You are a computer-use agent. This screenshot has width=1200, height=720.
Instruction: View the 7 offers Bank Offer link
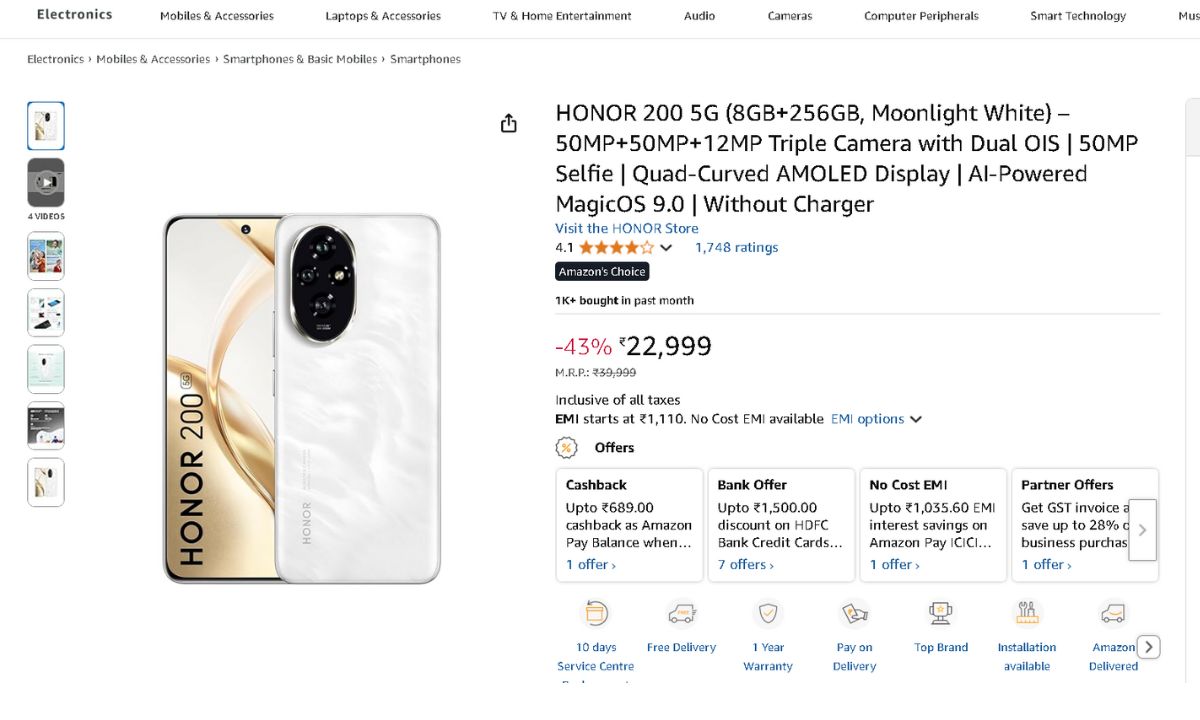(745, 565)
